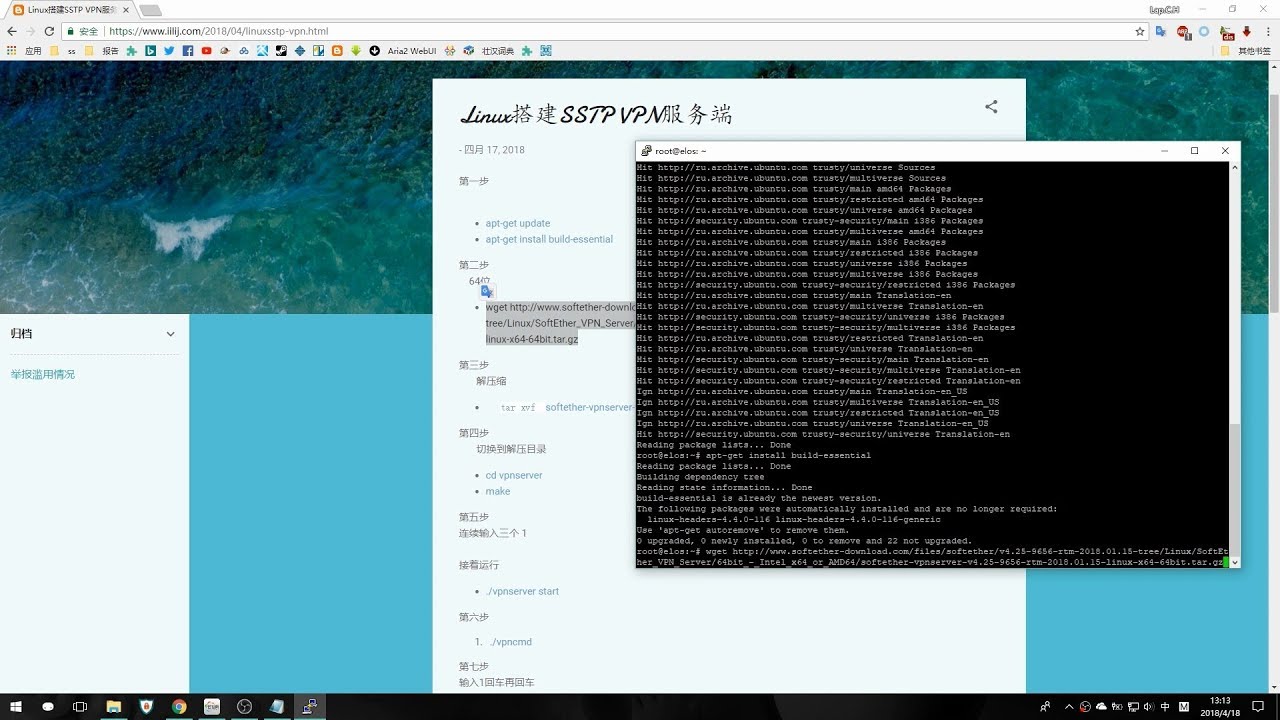Viewport: 1280px width, 720px height.
Task: Open the red download arrow extension
Action: [1247, 31]
